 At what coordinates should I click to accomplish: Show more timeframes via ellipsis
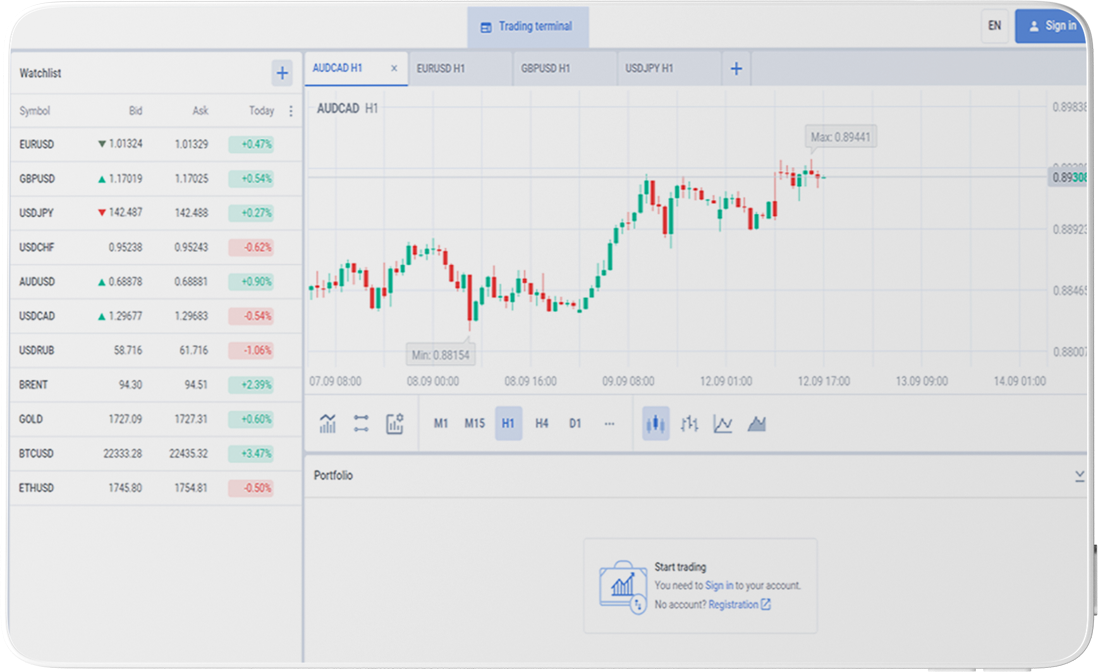609,423
